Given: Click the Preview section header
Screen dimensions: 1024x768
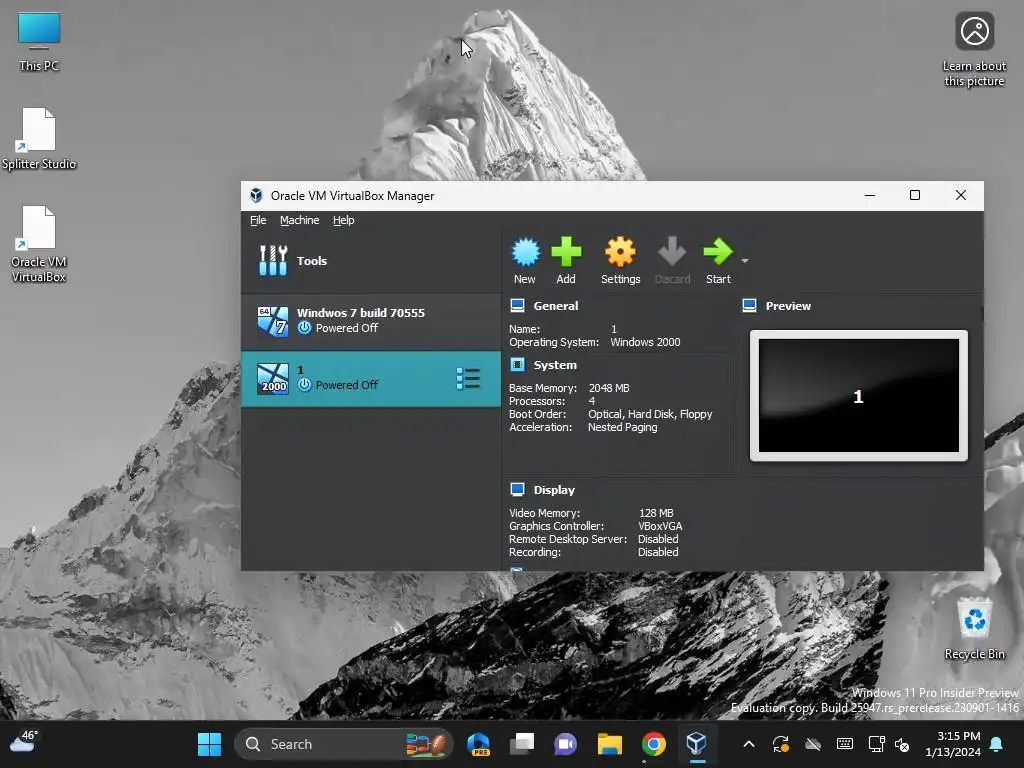Looking at the screenshot, I should (x=788, y=306).
